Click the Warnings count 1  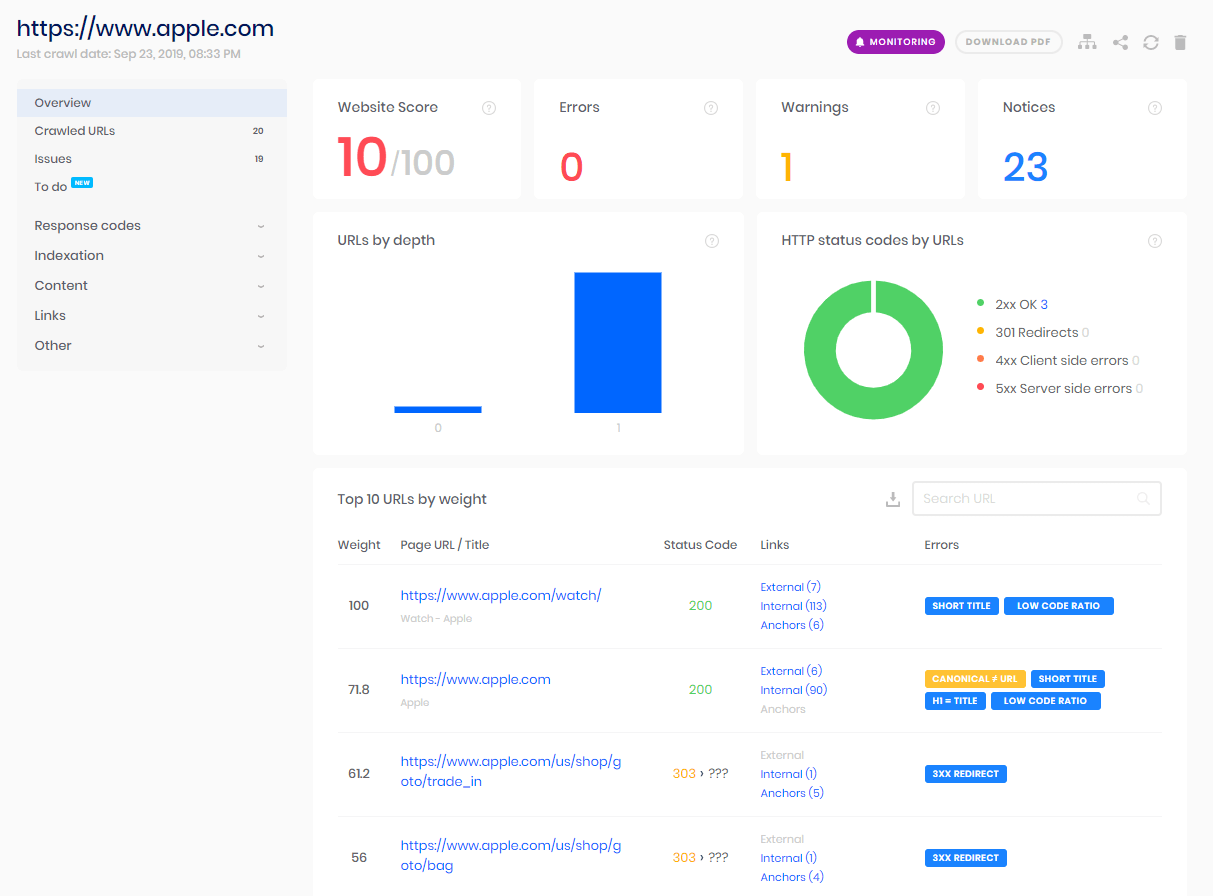[787, 167]
